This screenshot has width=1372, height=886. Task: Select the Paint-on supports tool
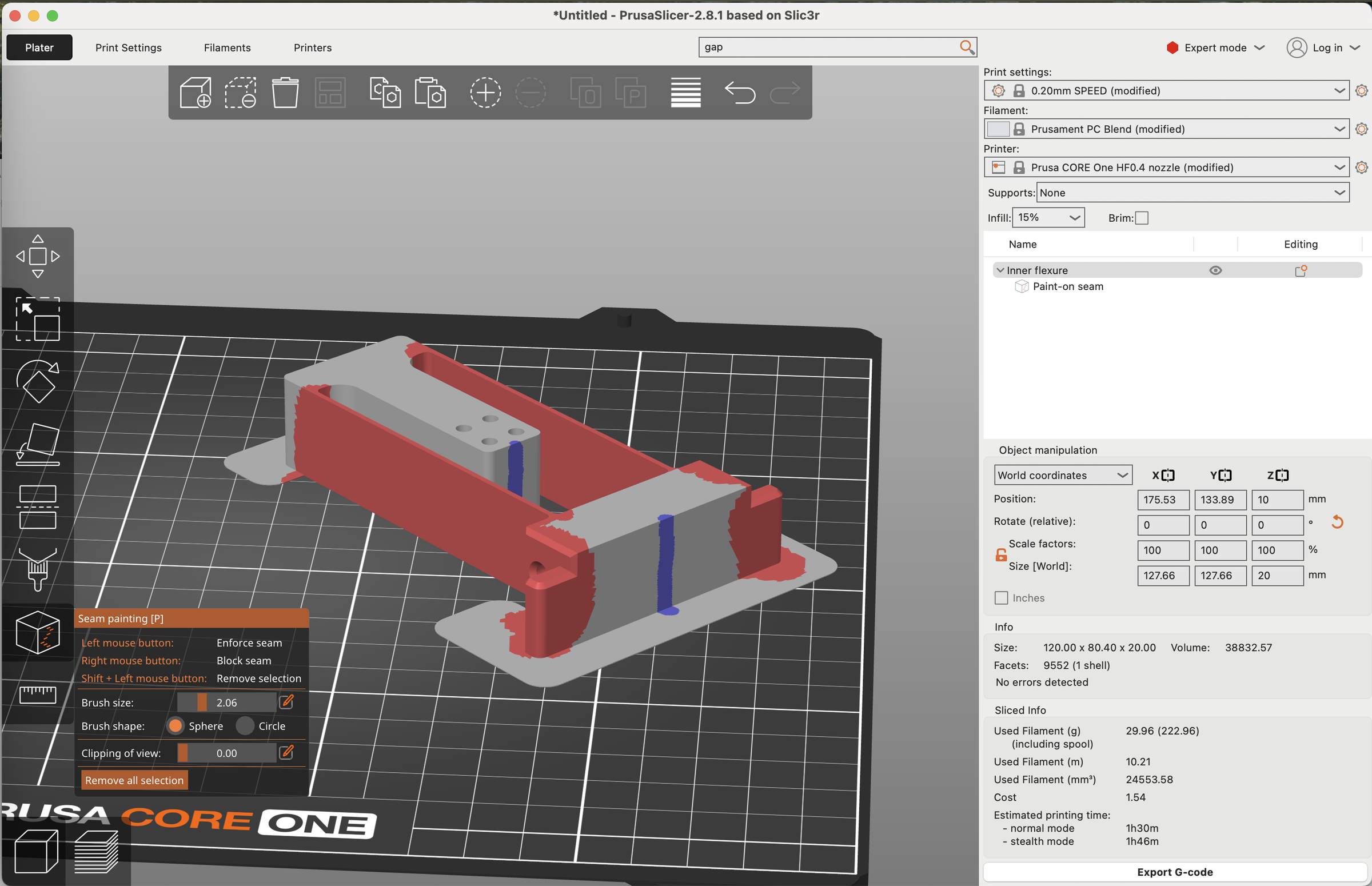point(38,570)
